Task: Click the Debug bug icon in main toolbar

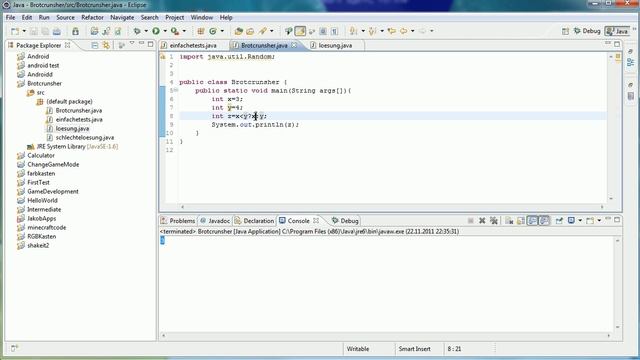Action: (x=137, y=31)
